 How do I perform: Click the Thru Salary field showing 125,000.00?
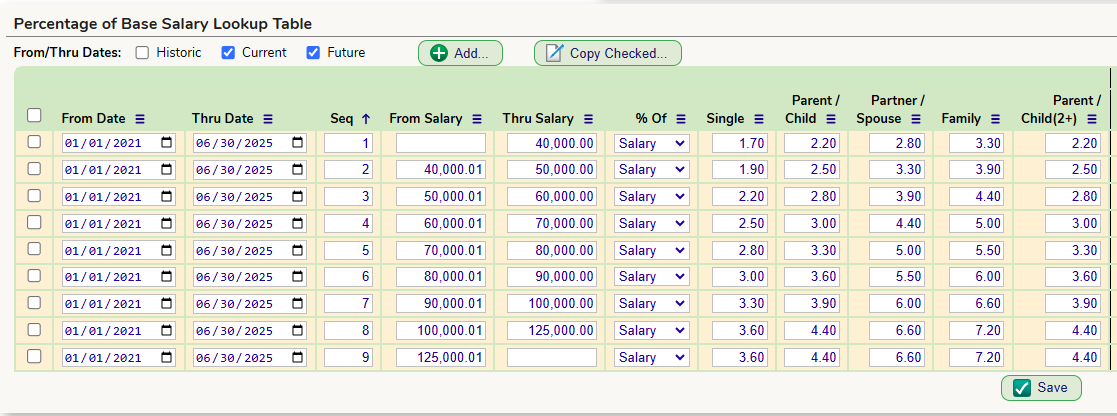[x=552, y=331]
